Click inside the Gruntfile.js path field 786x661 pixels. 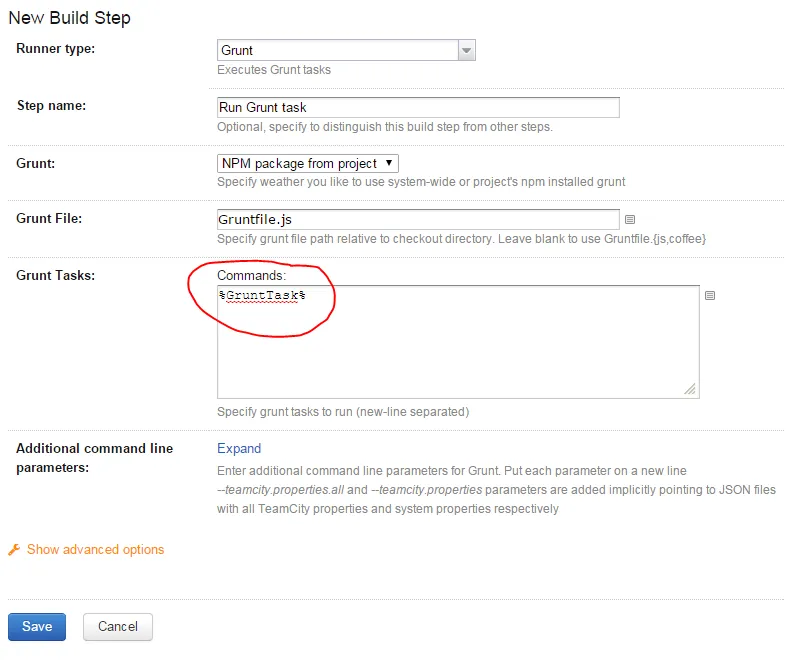418,219
